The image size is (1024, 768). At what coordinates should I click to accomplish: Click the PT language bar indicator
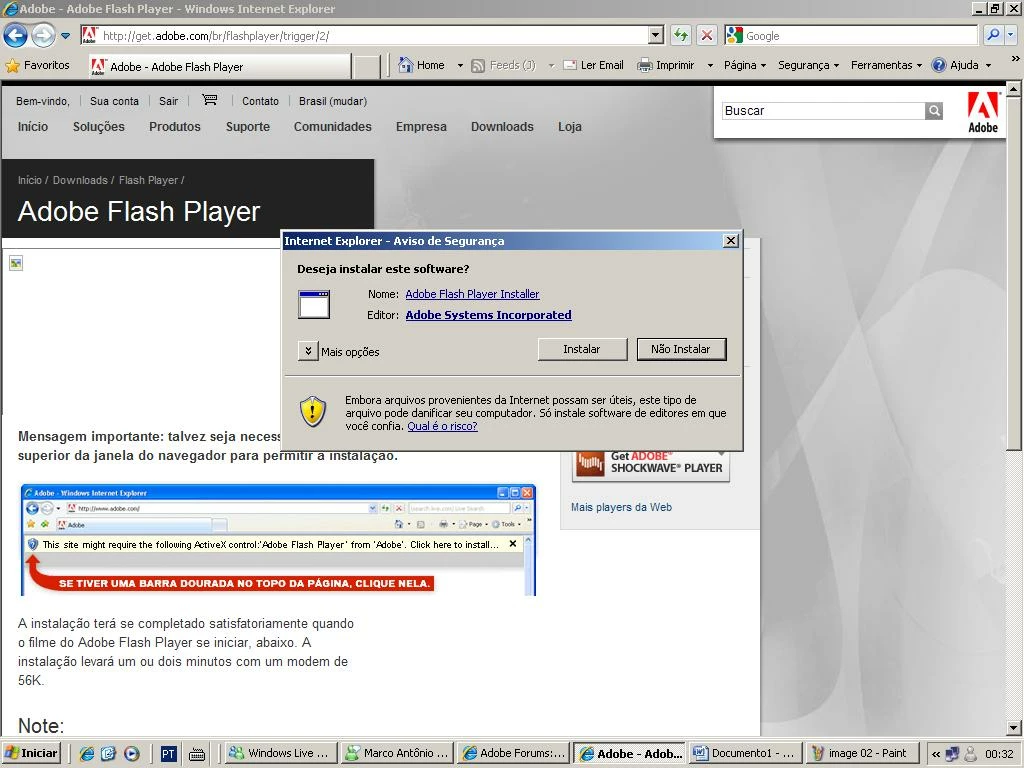[x=168, y=754]
